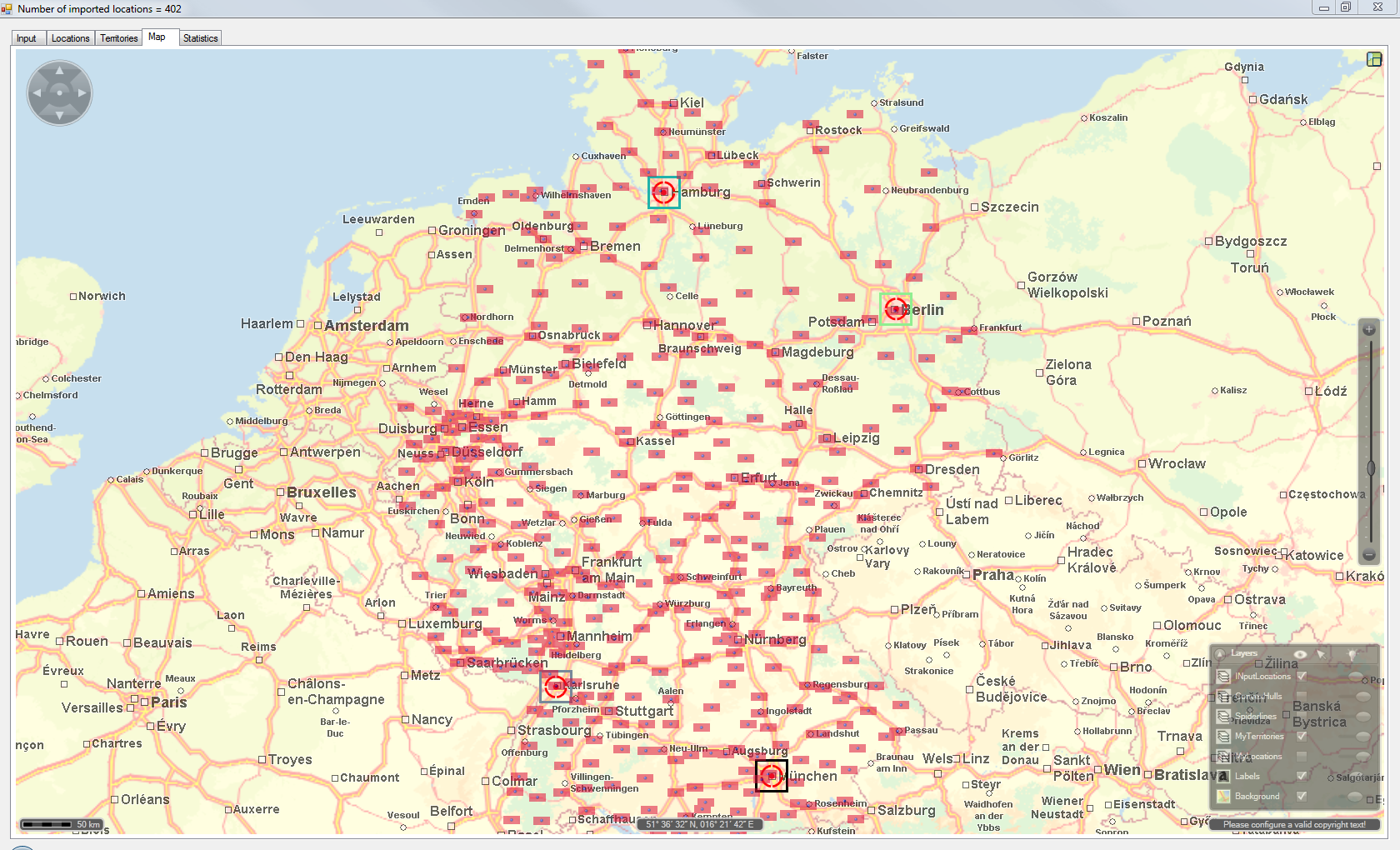This screenshot has width=1400, height=850.
Task: Click the zoom level slider handle
Action: 1370,467
